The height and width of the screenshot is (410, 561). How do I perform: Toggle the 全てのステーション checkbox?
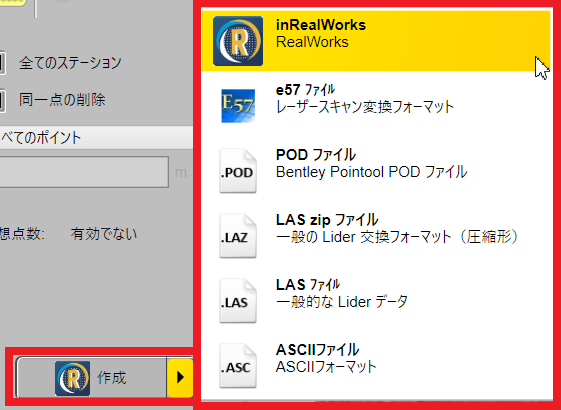click(x=1, y=63)
